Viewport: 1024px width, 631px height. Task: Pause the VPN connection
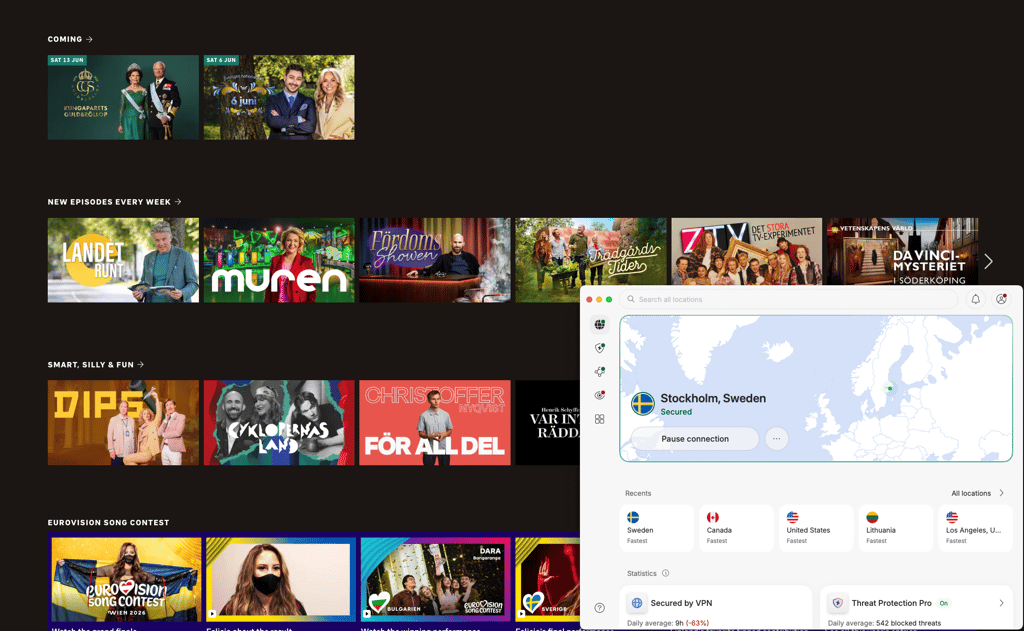click(x=695, y=439)
